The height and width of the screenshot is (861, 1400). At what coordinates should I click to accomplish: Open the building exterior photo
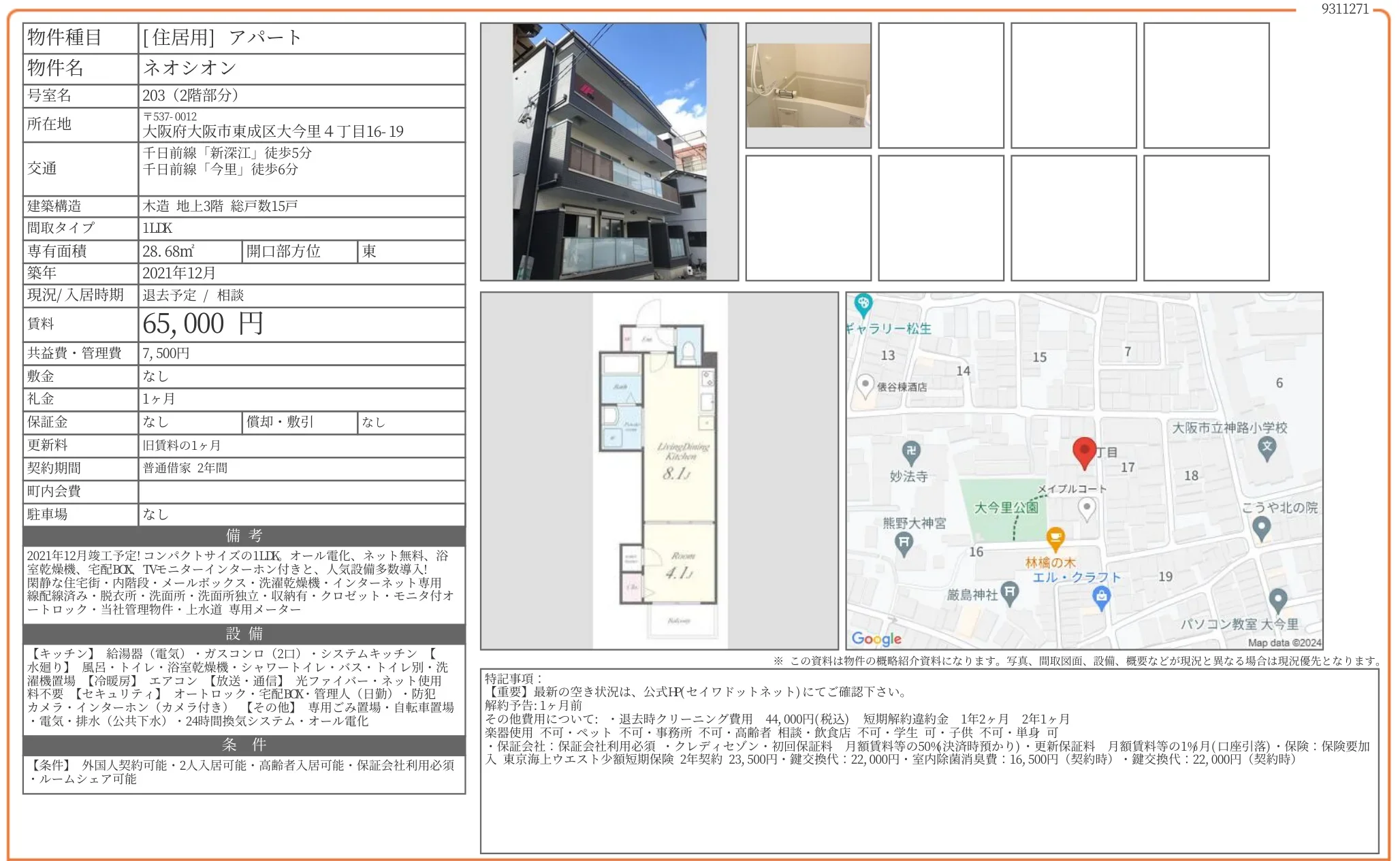pos(609,152)
